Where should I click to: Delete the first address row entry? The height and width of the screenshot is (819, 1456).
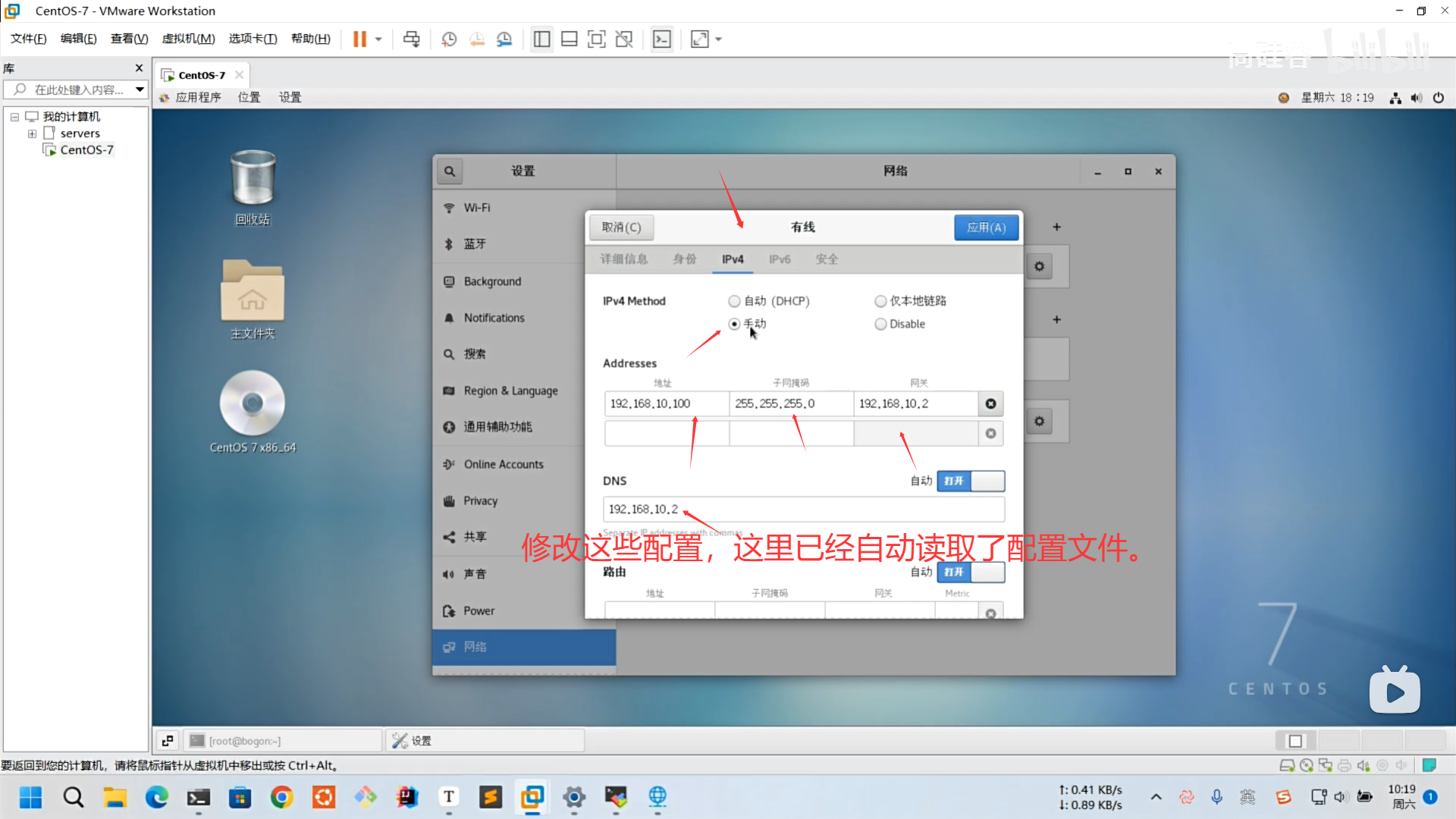(x=990, y=404)
